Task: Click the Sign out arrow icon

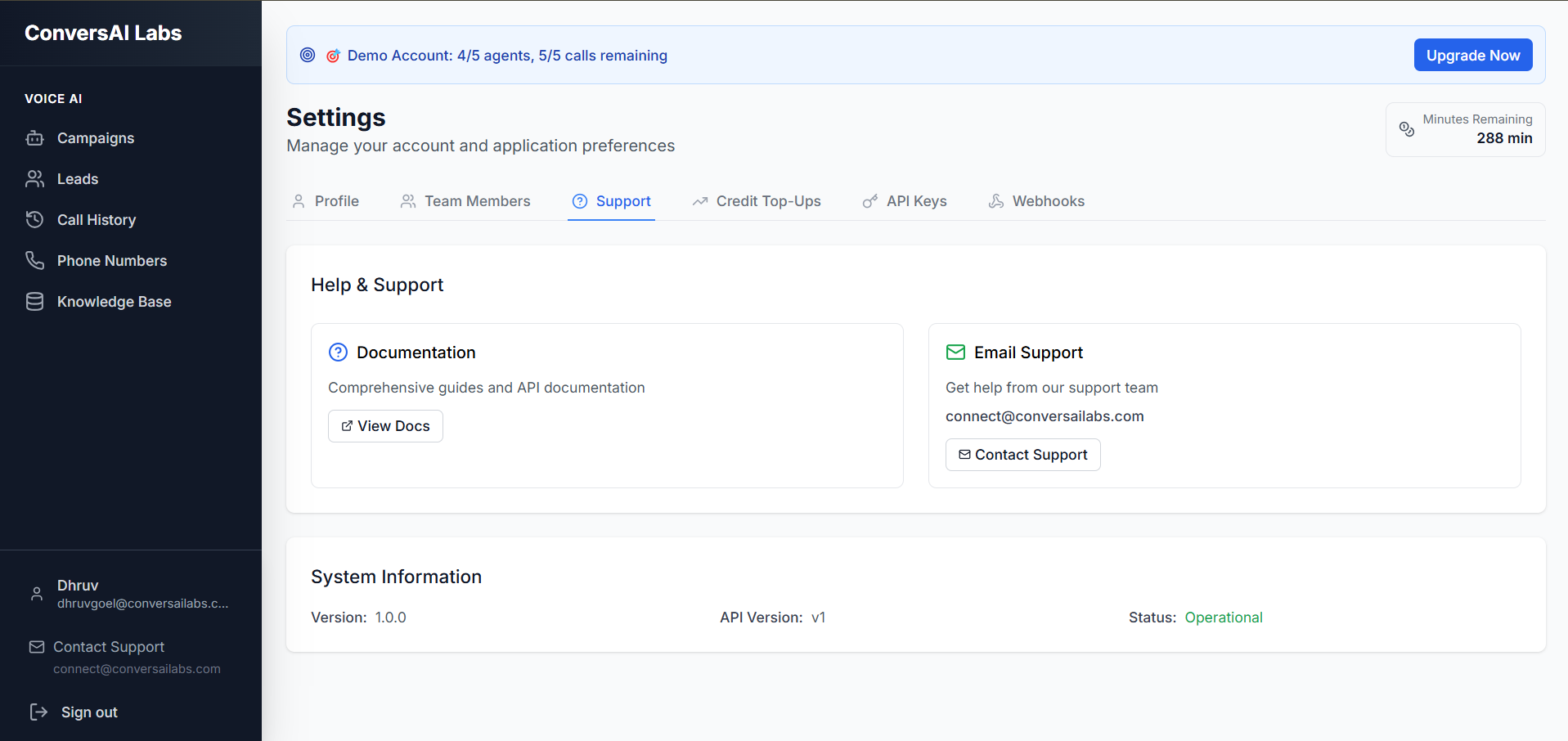Action: [x=38, y=712]
